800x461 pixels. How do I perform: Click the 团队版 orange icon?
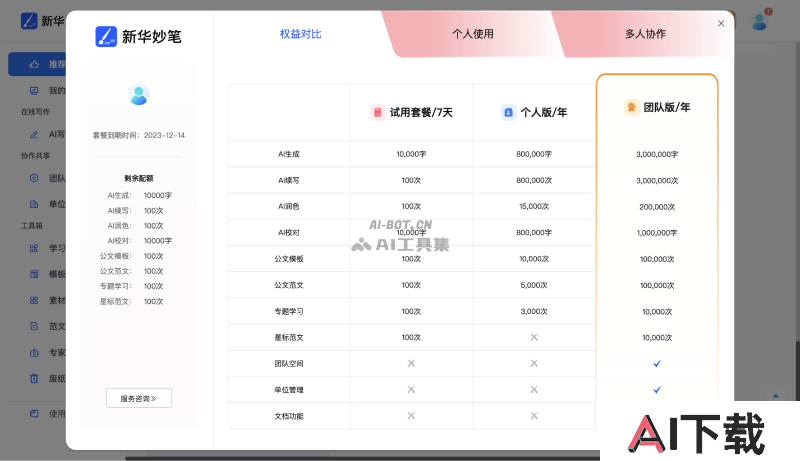click(x=632, y=107)
